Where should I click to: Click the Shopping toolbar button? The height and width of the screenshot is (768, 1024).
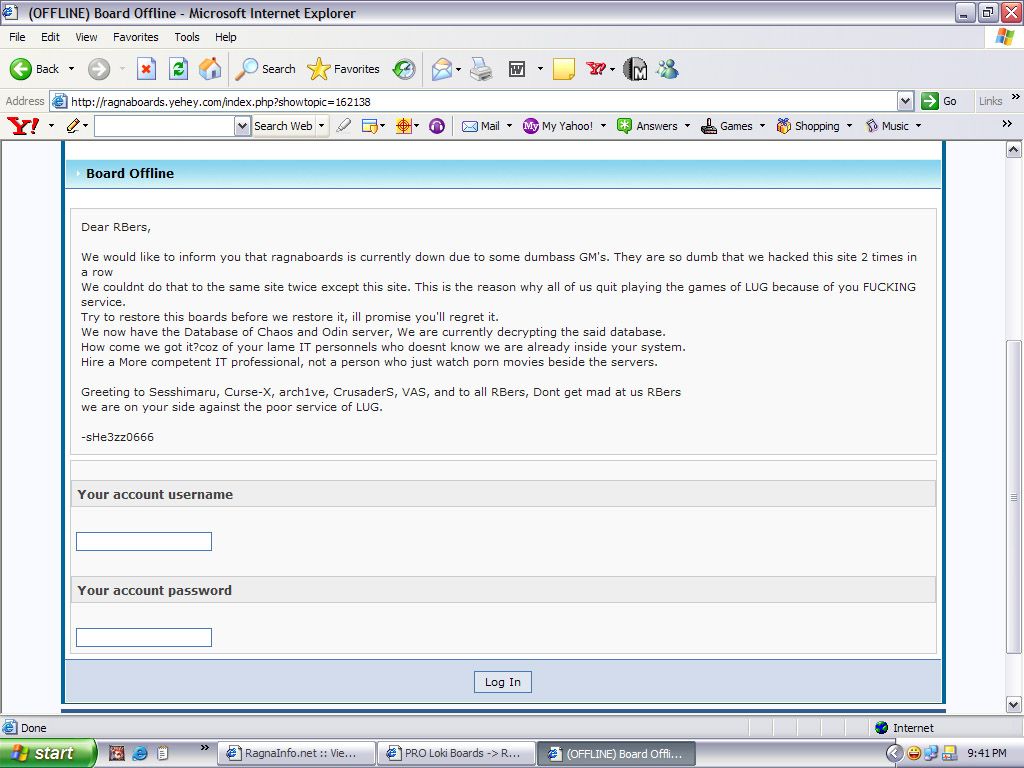pyautogui.click(x=808, y=125)
